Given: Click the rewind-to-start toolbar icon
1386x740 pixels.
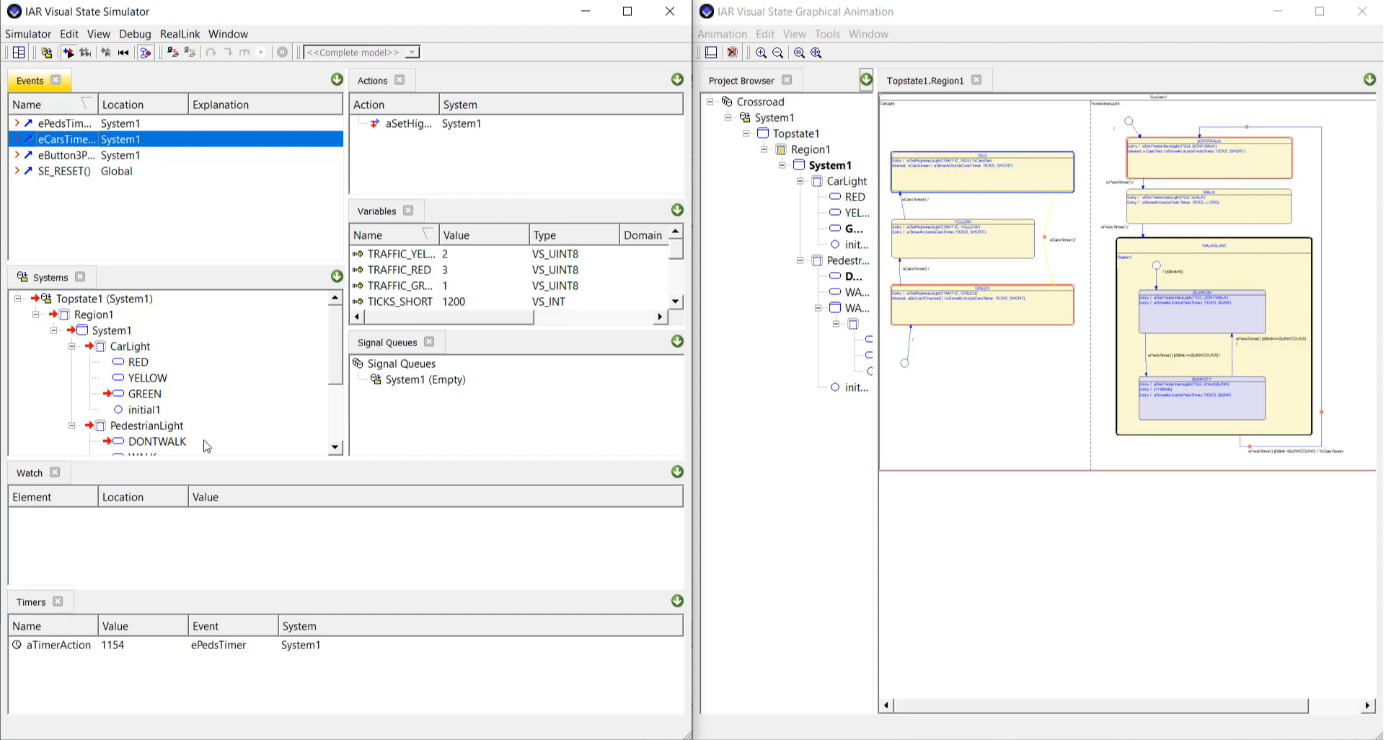Looking at the screenshot, I should (123, 52).
